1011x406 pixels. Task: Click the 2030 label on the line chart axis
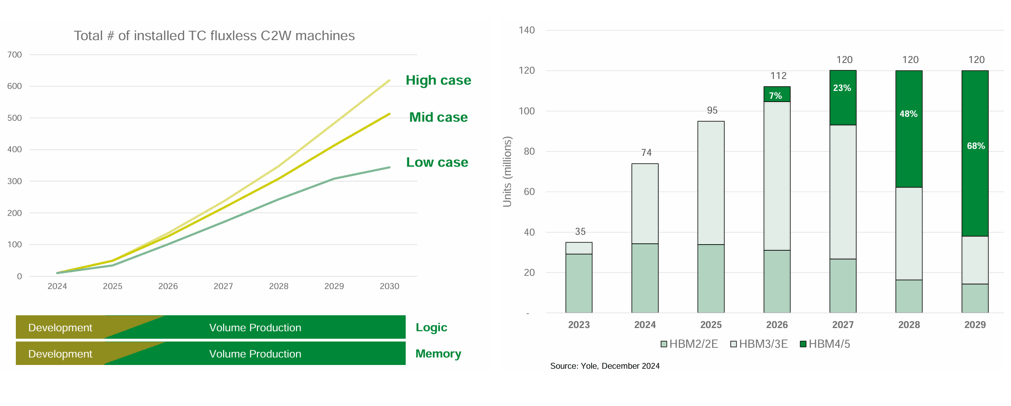[x=389, y=286]
